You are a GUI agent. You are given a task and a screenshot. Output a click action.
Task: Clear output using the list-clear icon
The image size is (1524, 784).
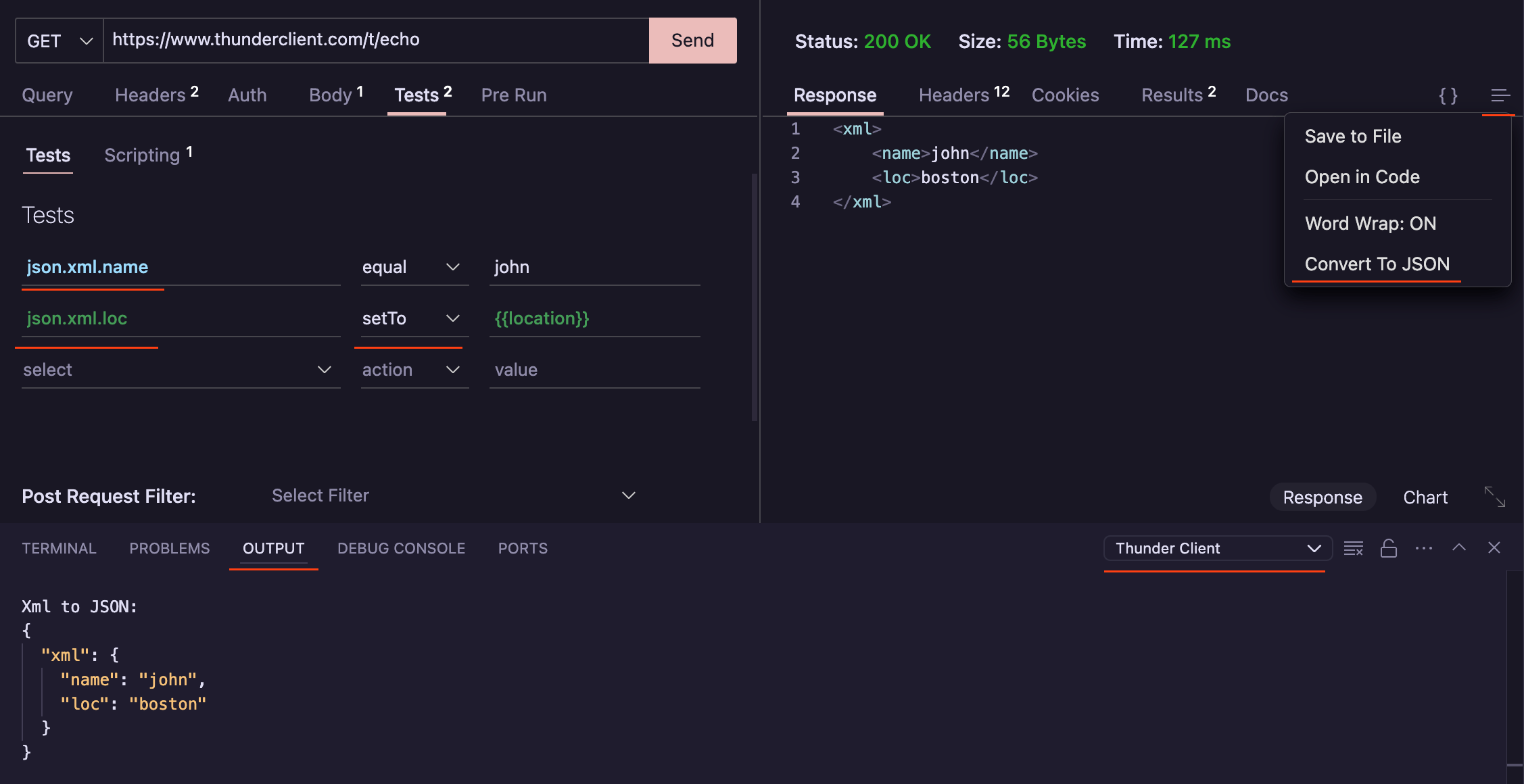click(x=1353, y=548)
